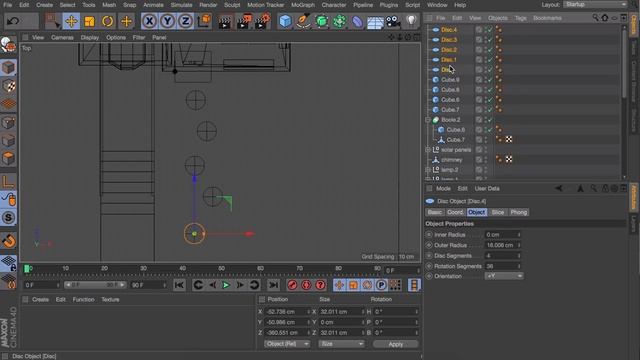Click the Record Active Objects button
The image size is (640, 360).
[x=292, y=285]
